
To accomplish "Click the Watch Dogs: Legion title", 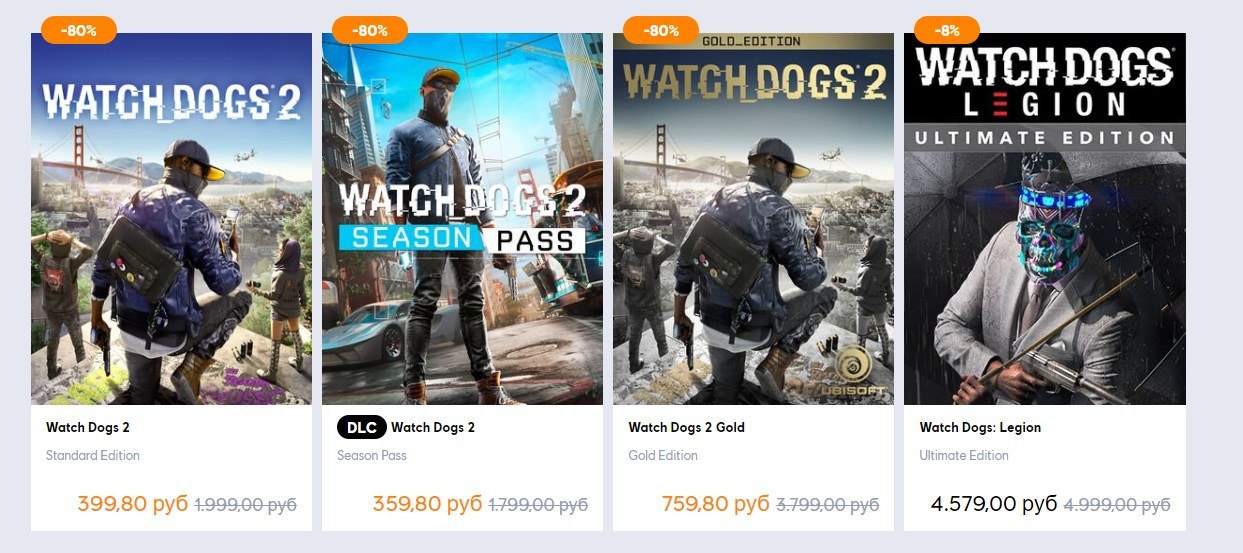I will [980, 427].
